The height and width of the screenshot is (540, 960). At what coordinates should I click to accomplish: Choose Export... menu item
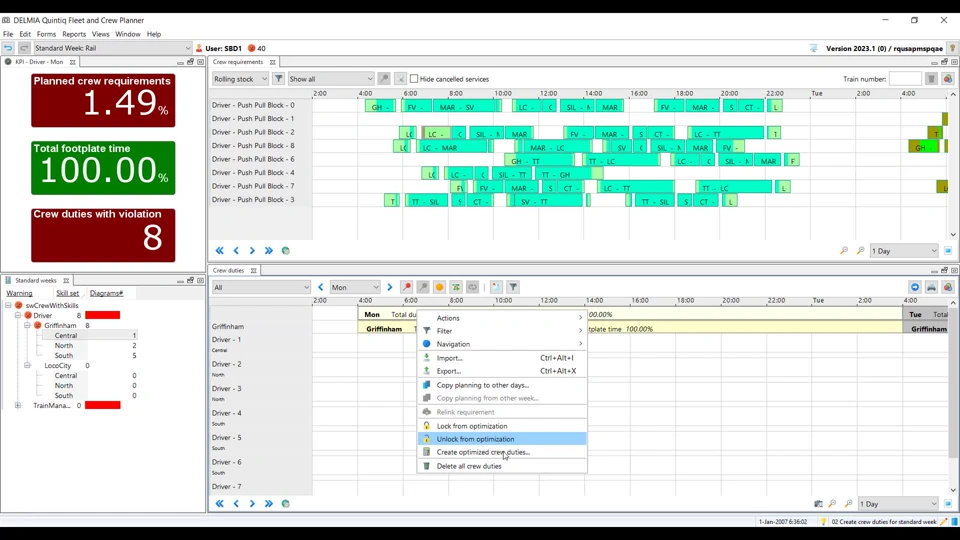502,371
